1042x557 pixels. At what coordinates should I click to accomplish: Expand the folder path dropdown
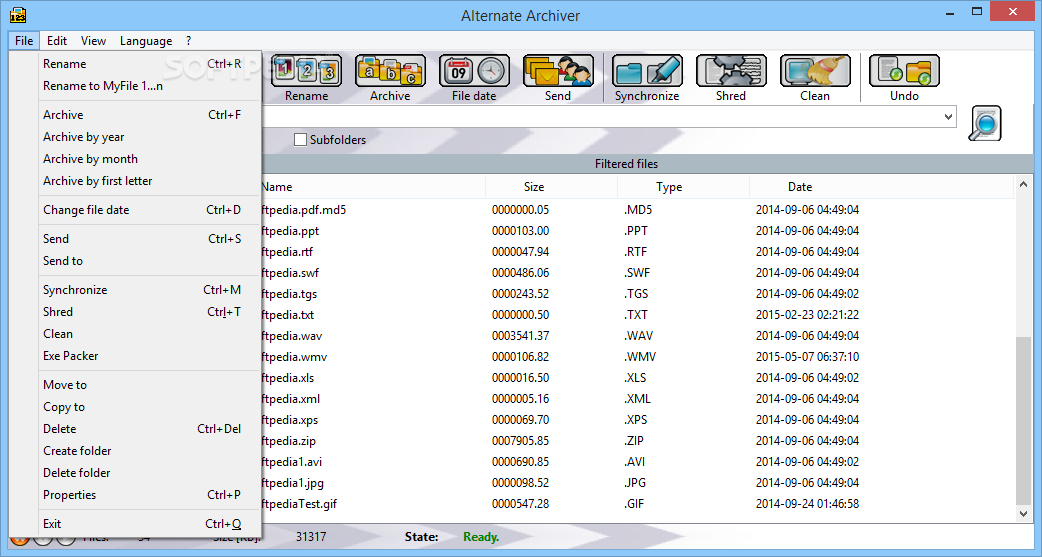[x=948, y=117]
